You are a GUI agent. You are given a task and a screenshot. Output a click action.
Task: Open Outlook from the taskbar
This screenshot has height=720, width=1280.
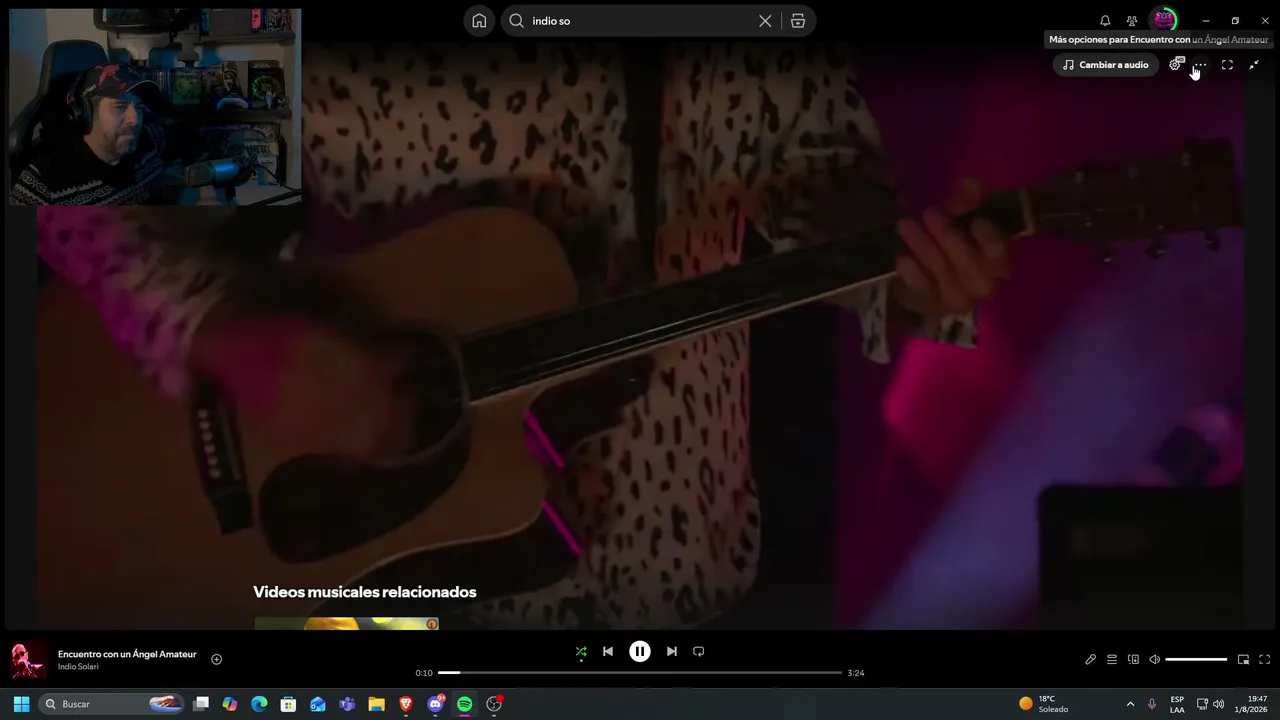coord(318,704)
